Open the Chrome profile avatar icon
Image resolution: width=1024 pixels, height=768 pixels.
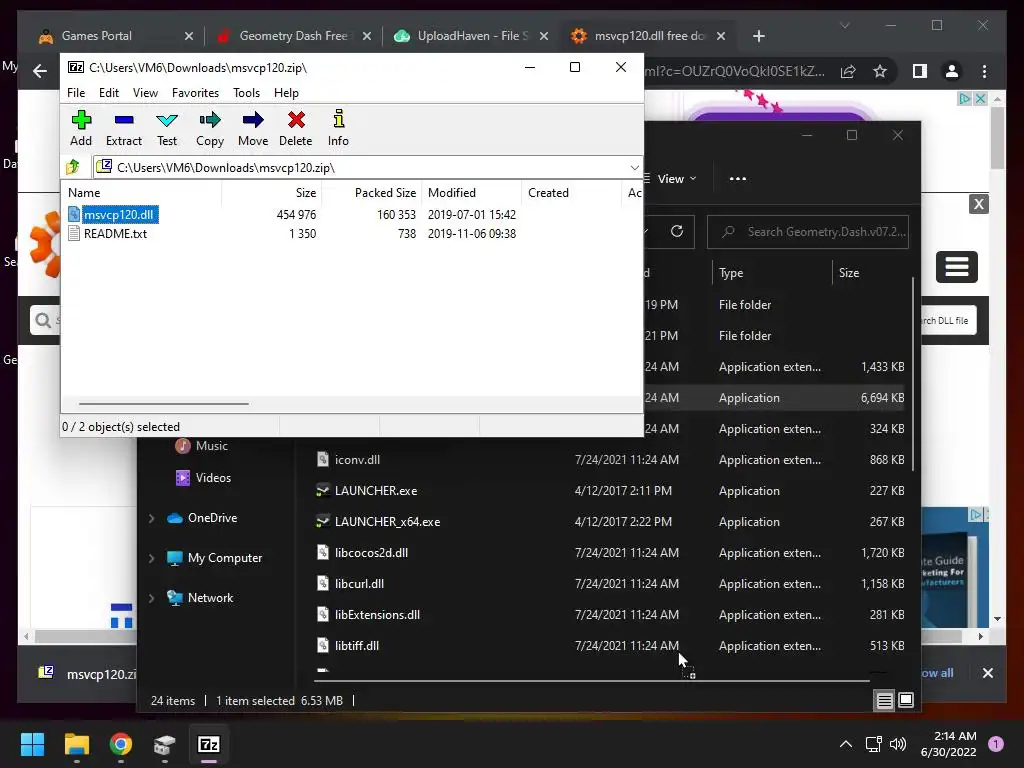point(952,71)
